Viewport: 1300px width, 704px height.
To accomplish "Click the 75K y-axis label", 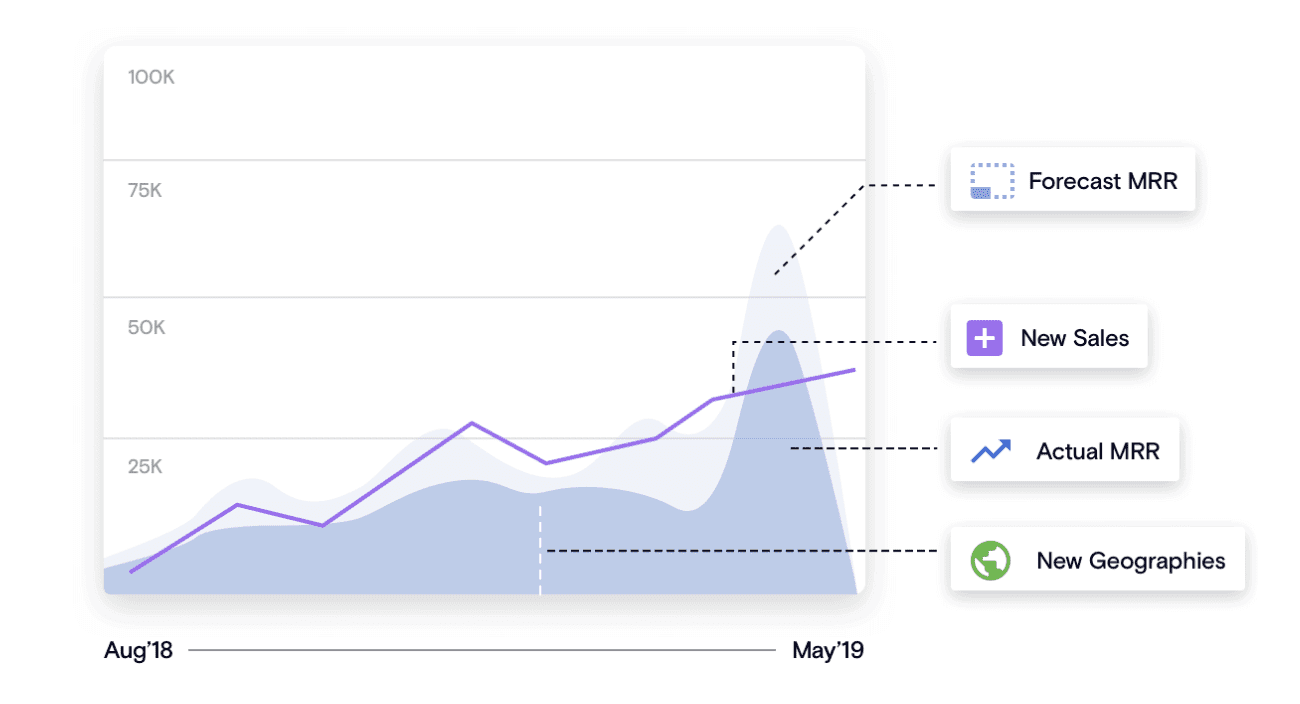I will [x=145, y=190].
